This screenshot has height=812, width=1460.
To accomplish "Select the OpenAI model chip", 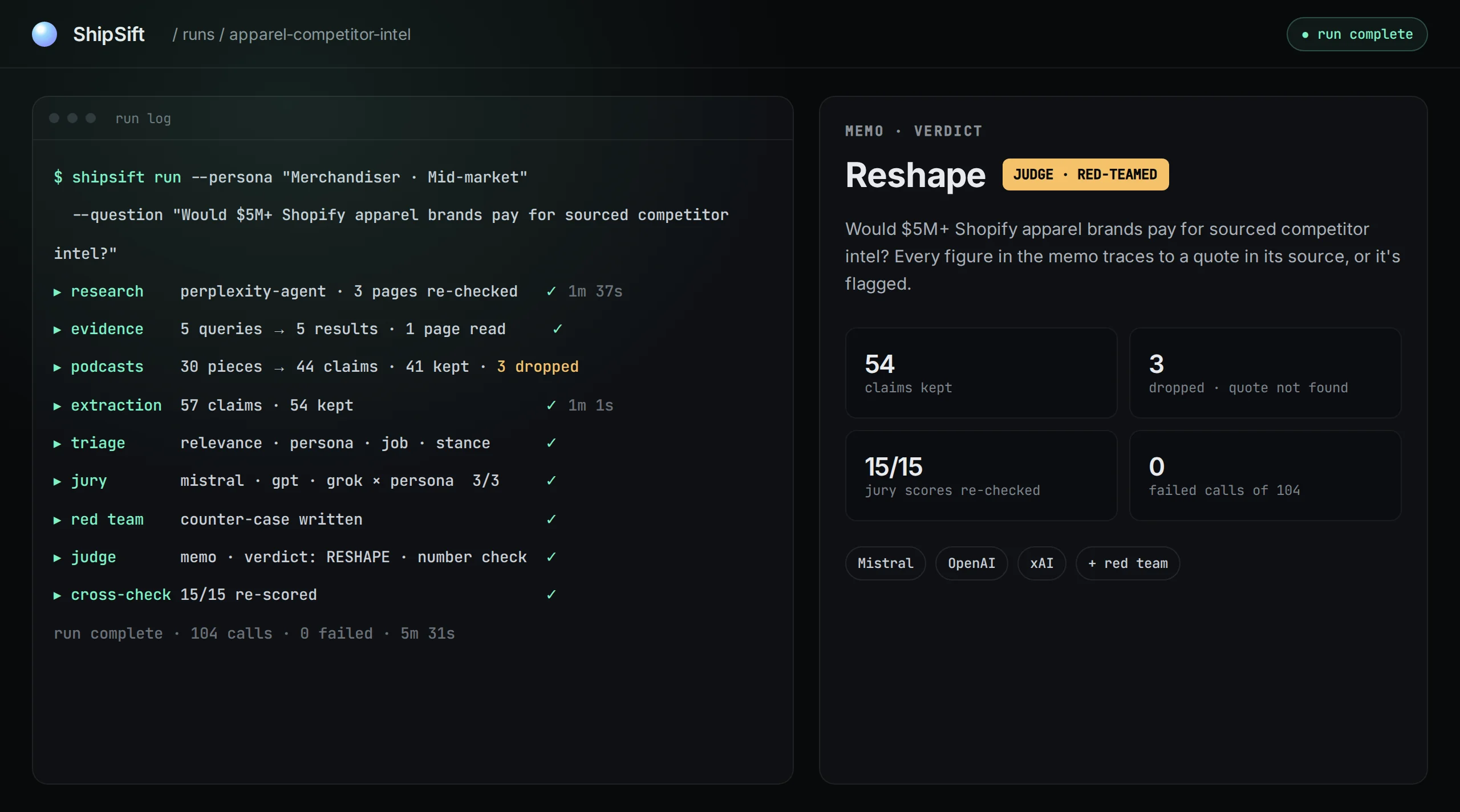I will 971,563.
